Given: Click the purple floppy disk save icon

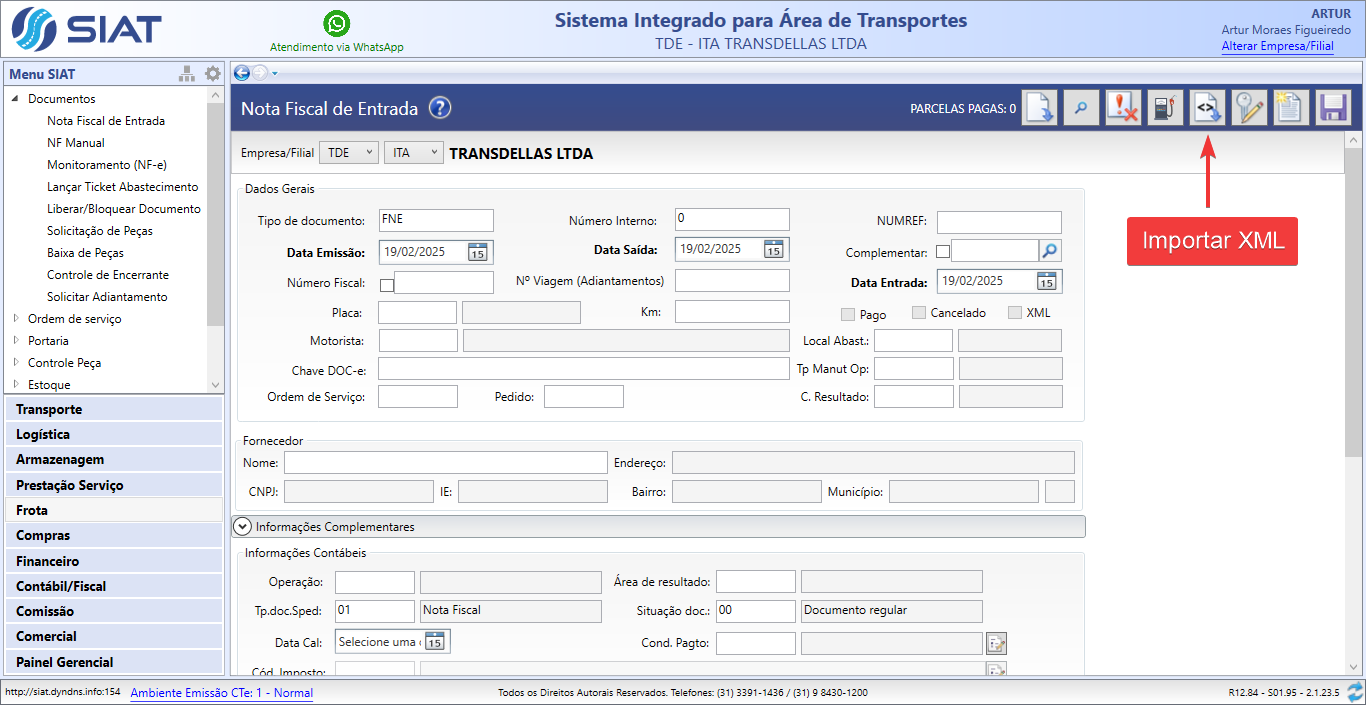Looking at the screenshot, I should click(x=1332, y=108).
